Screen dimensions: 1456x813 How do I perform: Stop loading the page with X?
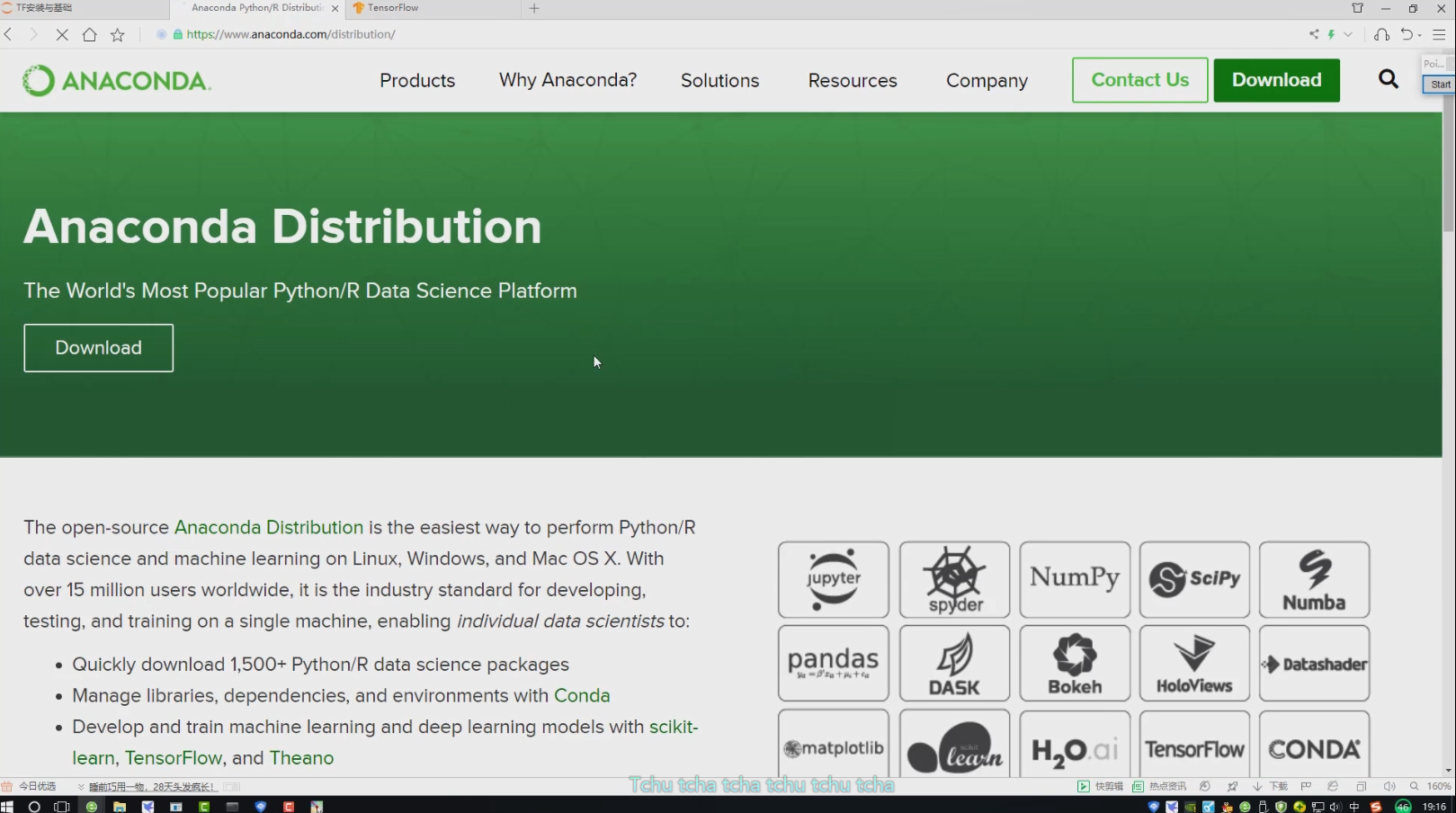point(62,34)
